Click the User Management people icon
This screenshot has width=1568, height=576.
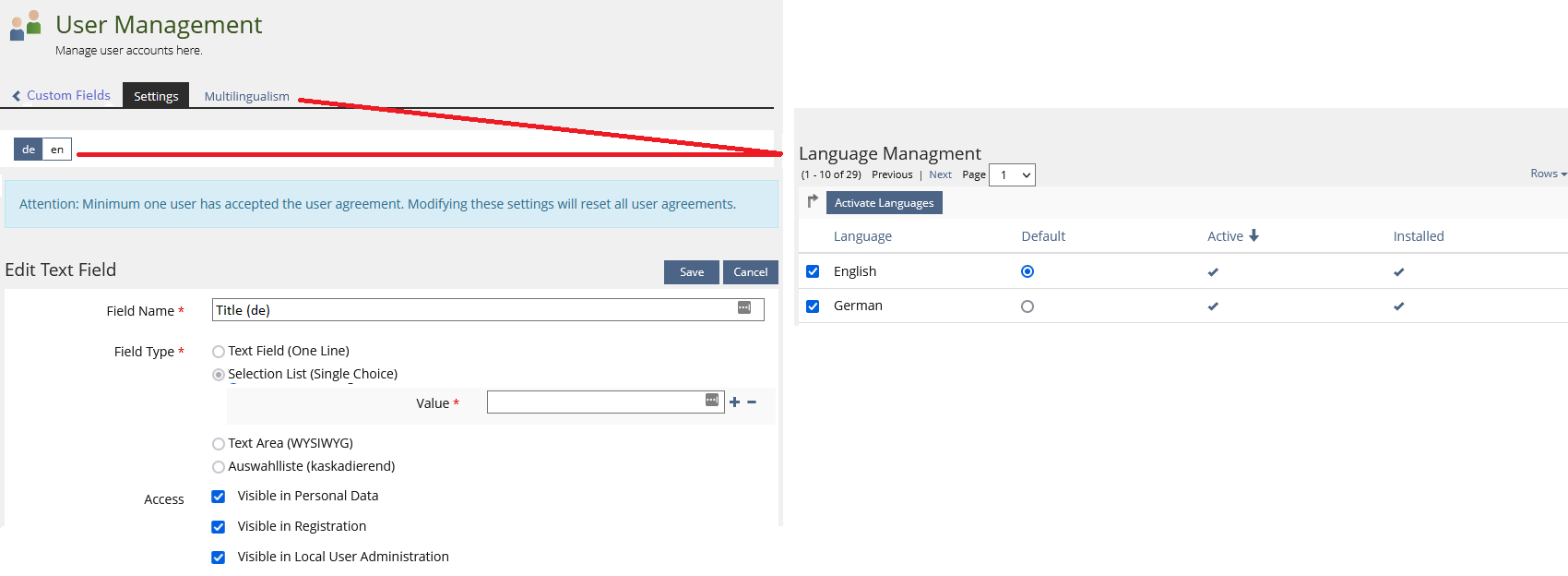tap(25, 25)
